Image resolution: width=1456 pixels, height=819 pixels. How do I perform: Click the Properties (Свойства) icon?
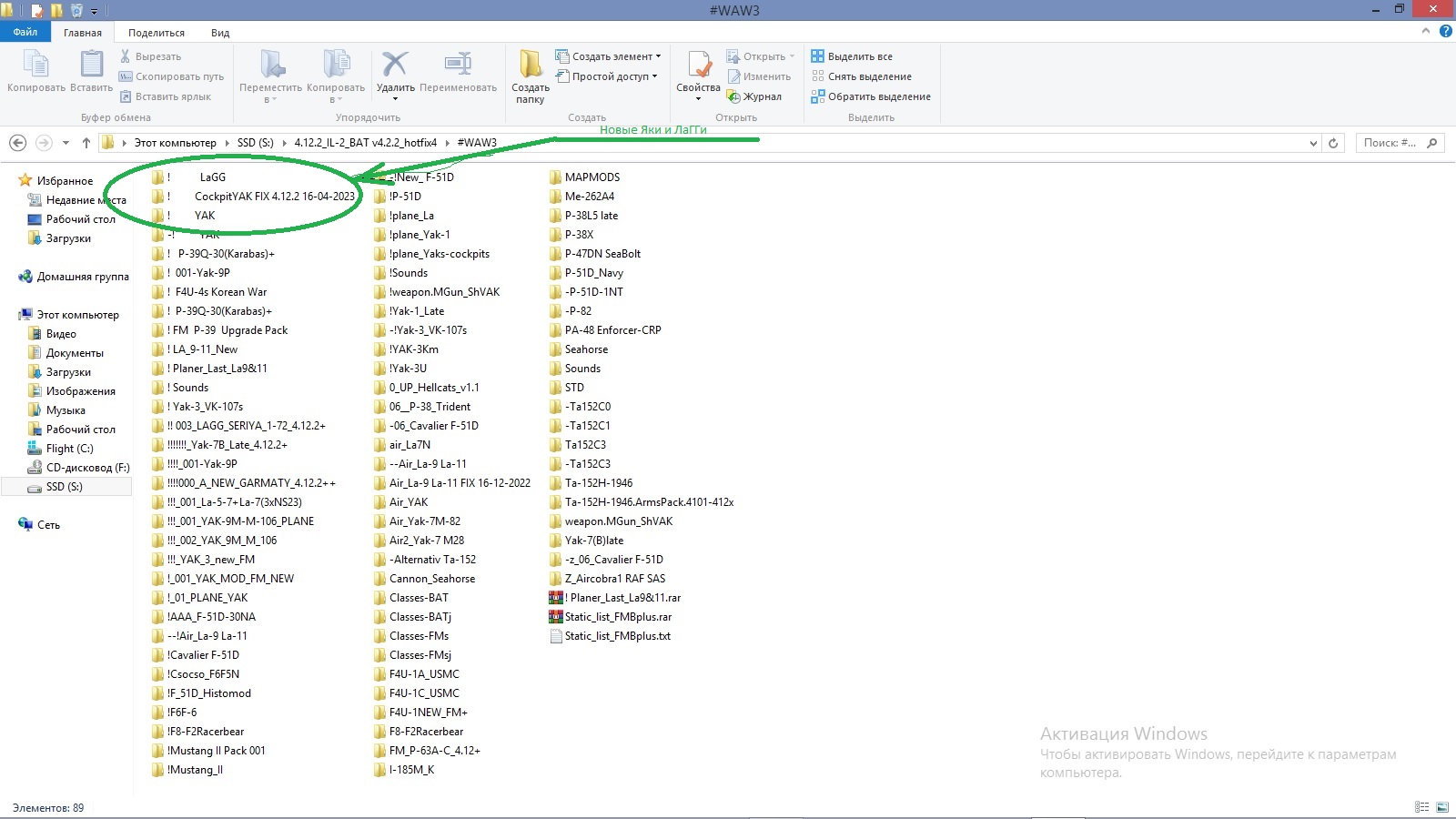tap(699, 65)
